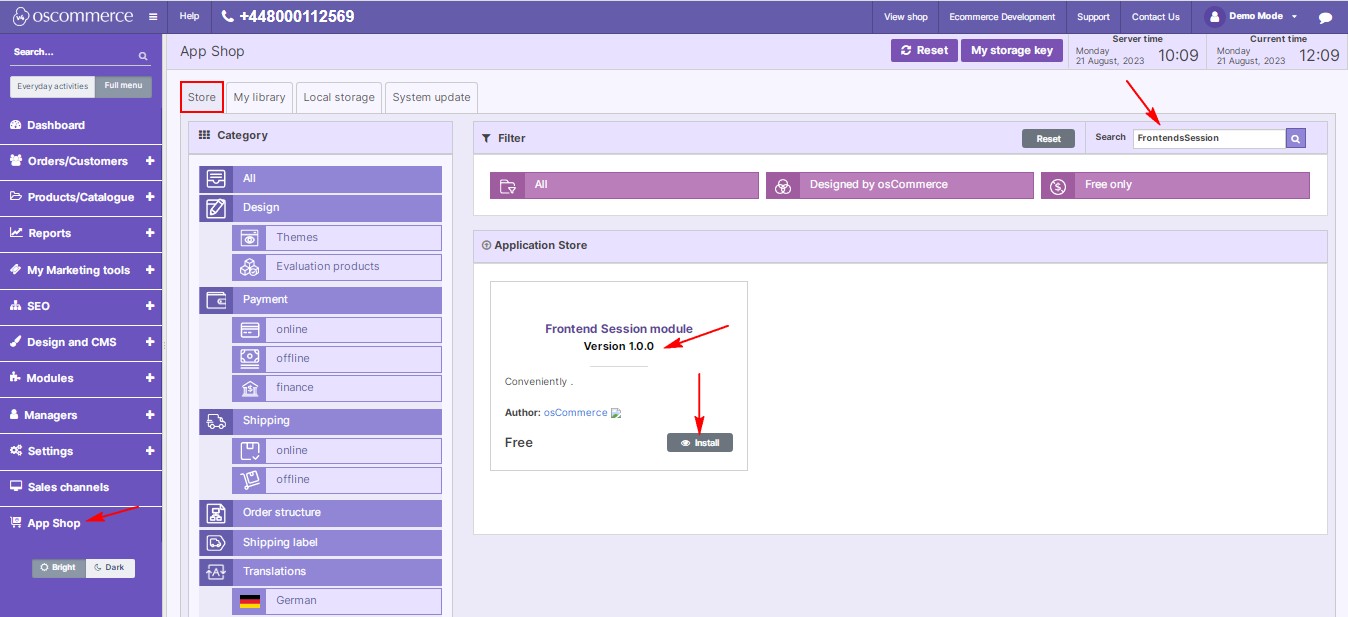This screenshot has height=617, width=1348.
Task: Install the Frontend Session module
Action: point(700,443)
